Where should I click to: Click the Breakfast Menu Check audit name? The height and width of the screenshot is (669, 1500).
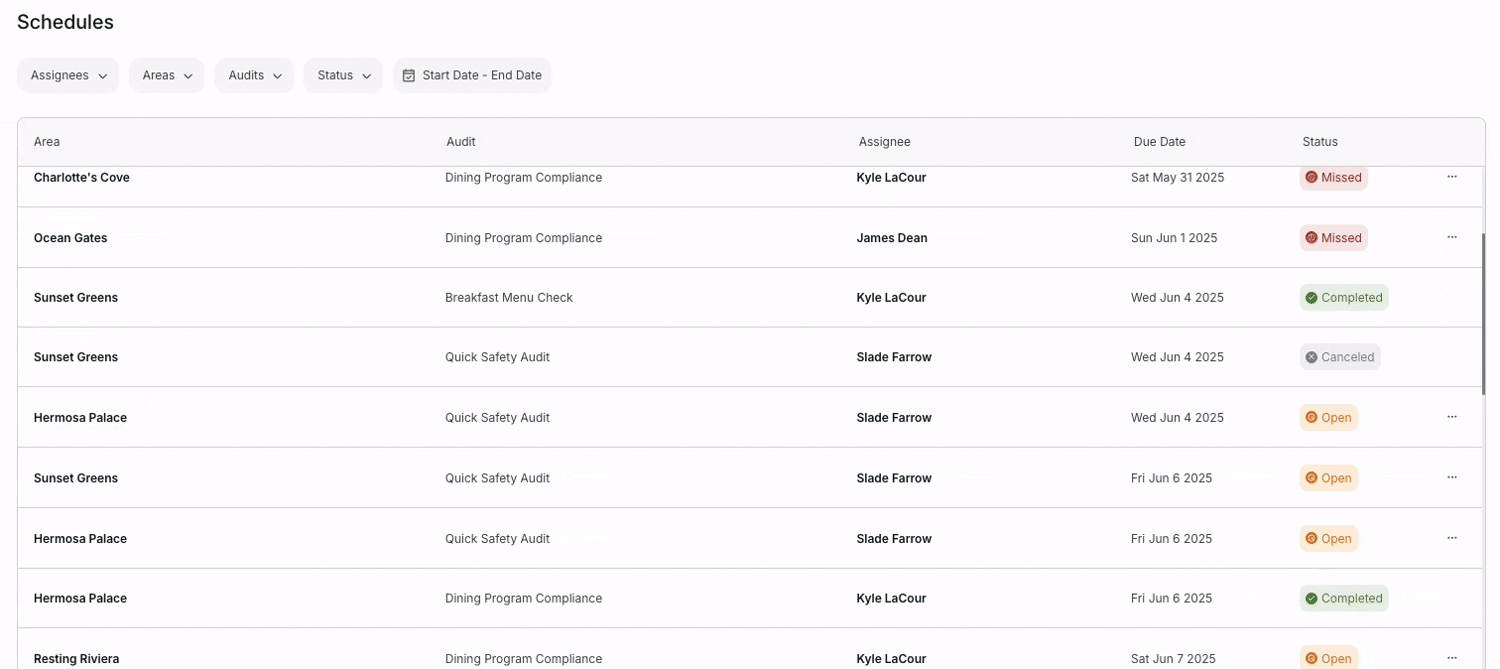pos(509,297)
